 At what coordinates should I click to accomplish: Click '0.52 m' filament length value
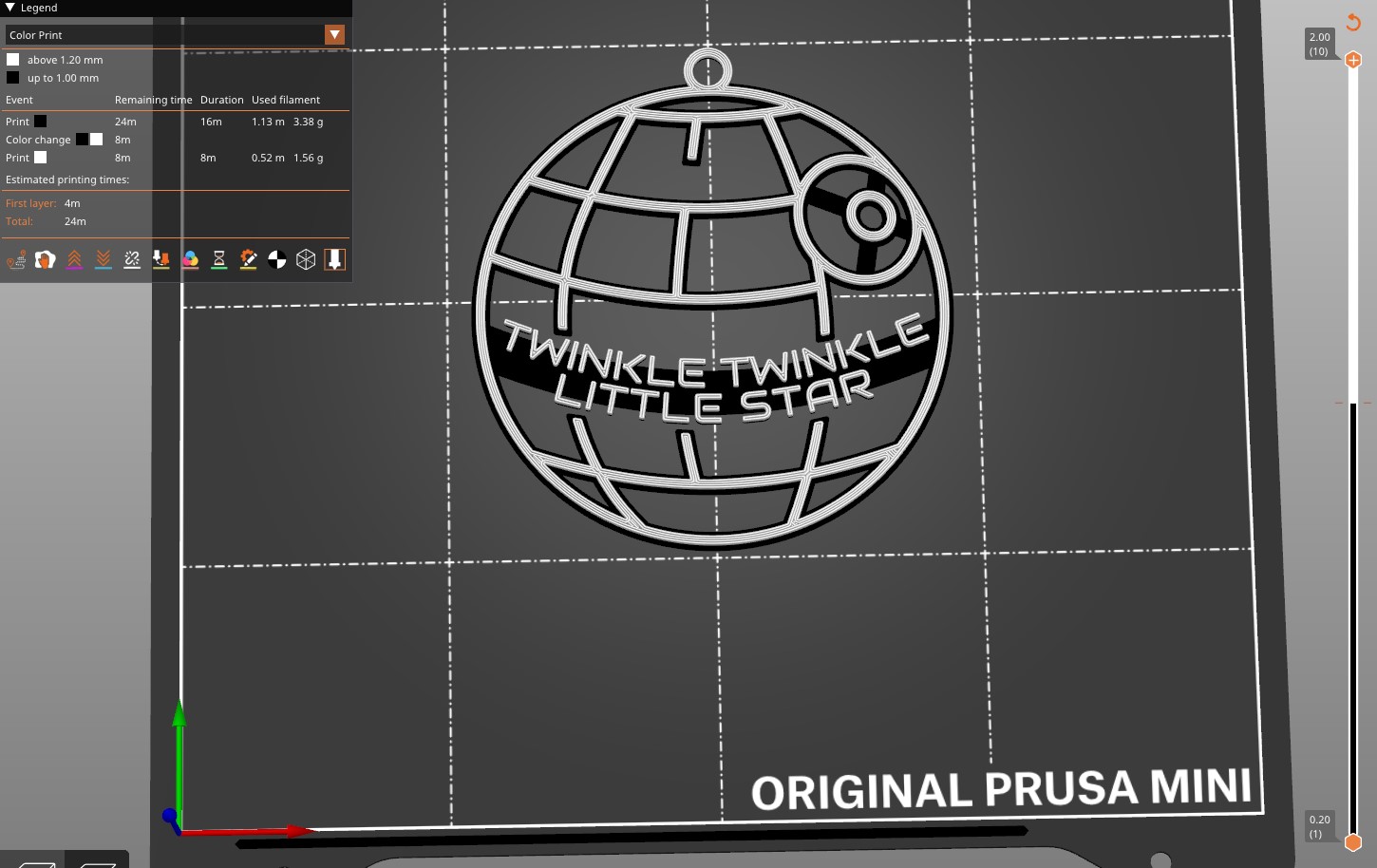click(x=268, y=158)
